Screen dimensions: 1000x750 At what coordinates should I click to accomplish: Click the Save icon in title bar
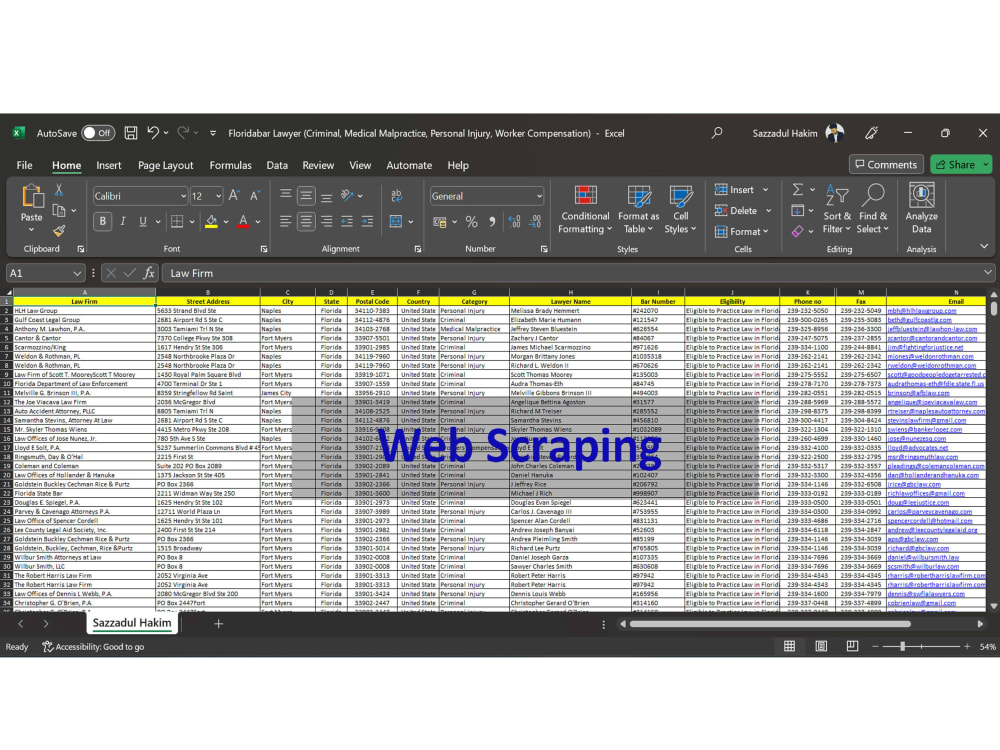tap(131, 133)
